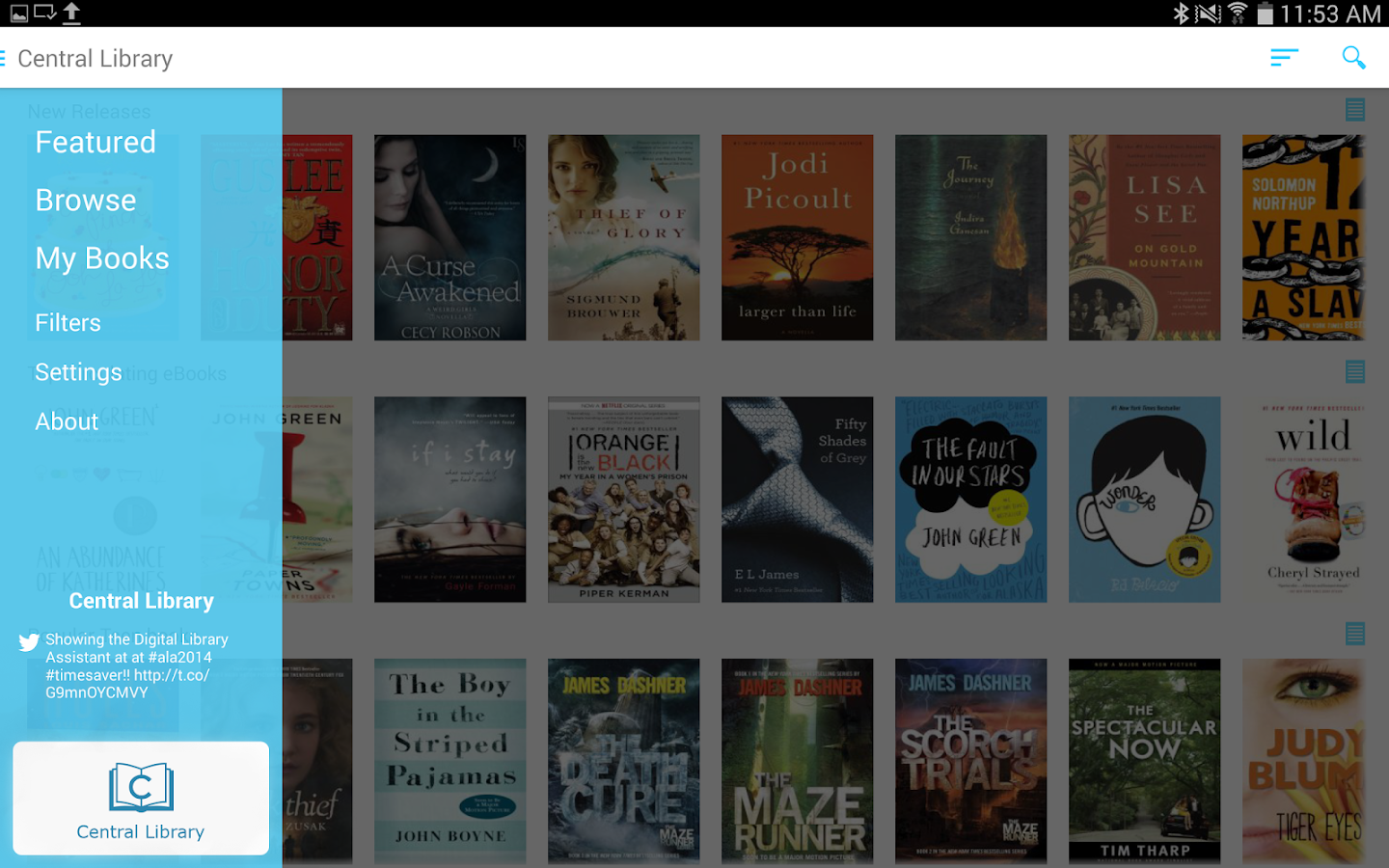Open About from the drawer
Screen dimensions: 1389x868
click(x=67, y=421)
